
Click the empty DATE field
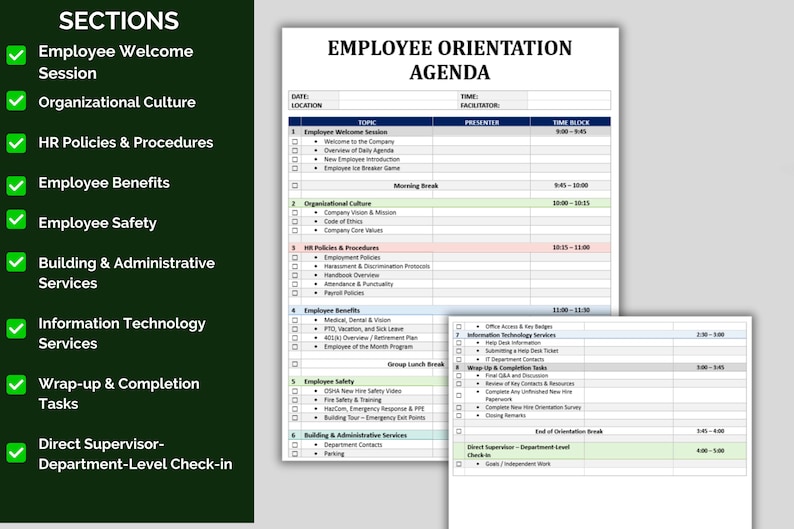398,96
